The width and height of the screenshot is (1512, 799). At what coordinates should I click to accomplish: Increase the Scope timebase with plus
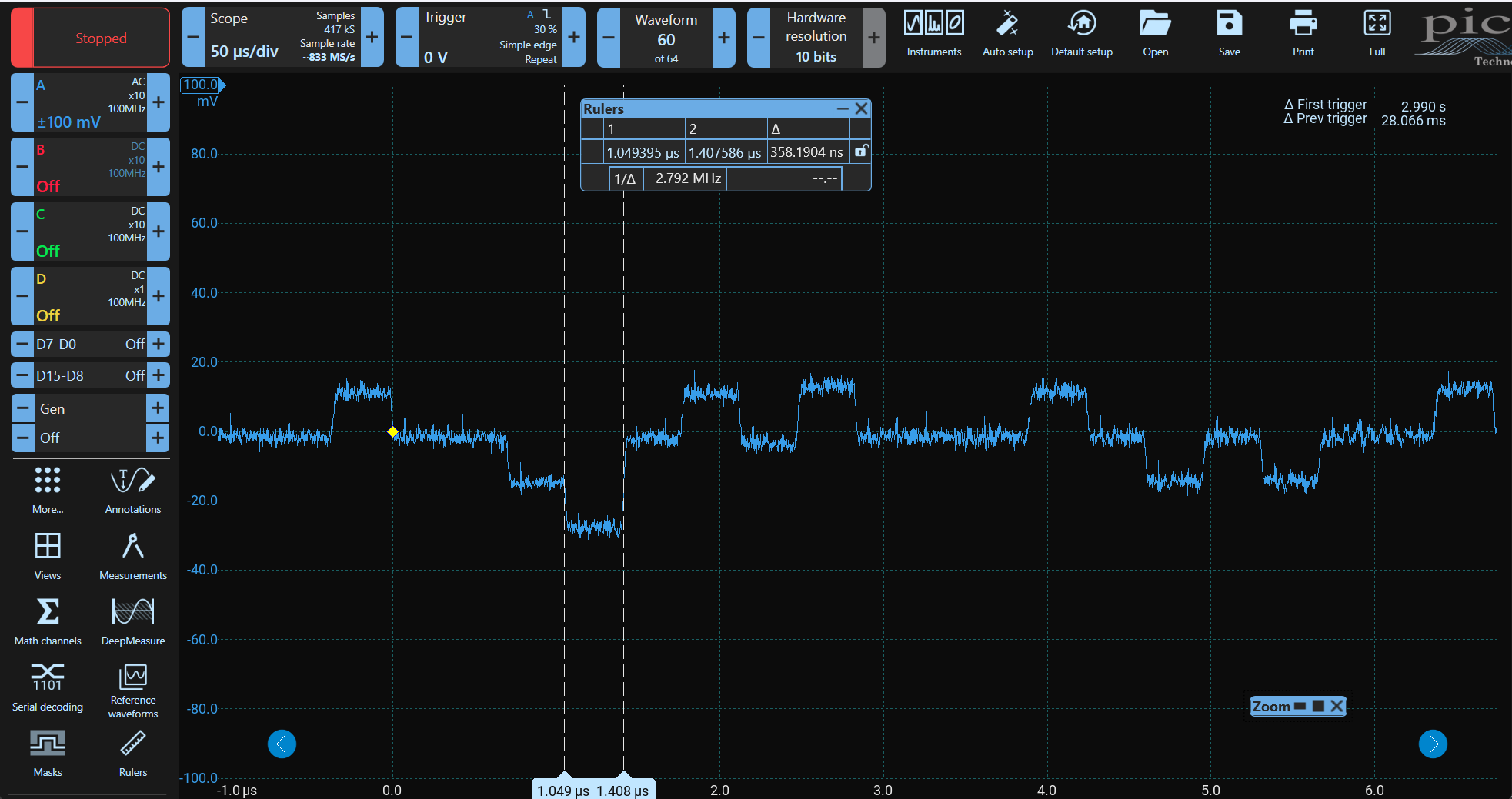[x=372, y=37]
